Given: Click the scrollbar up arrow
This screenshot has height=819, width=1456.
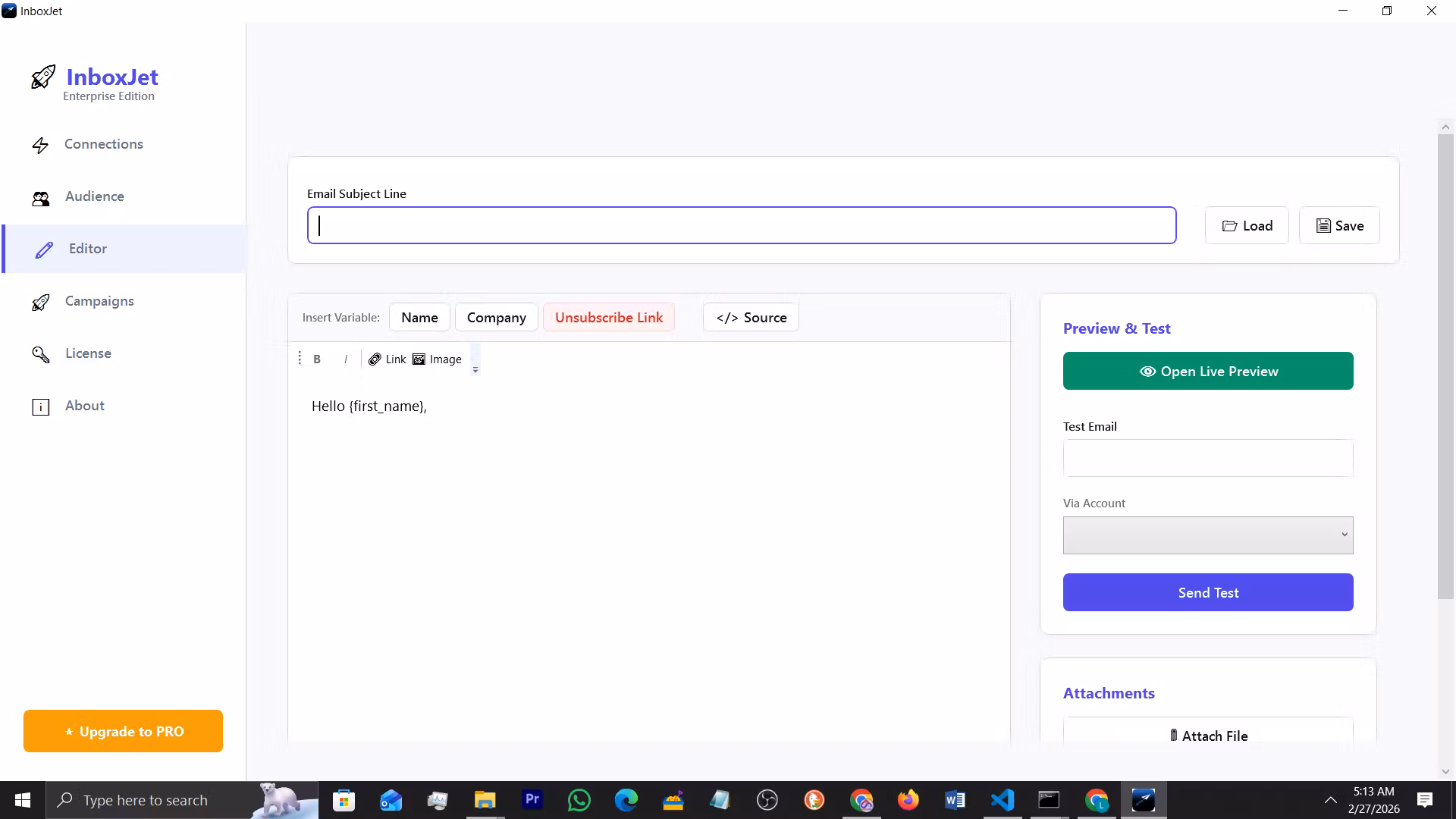Looking at the screenshot, I should (1445, 127).
